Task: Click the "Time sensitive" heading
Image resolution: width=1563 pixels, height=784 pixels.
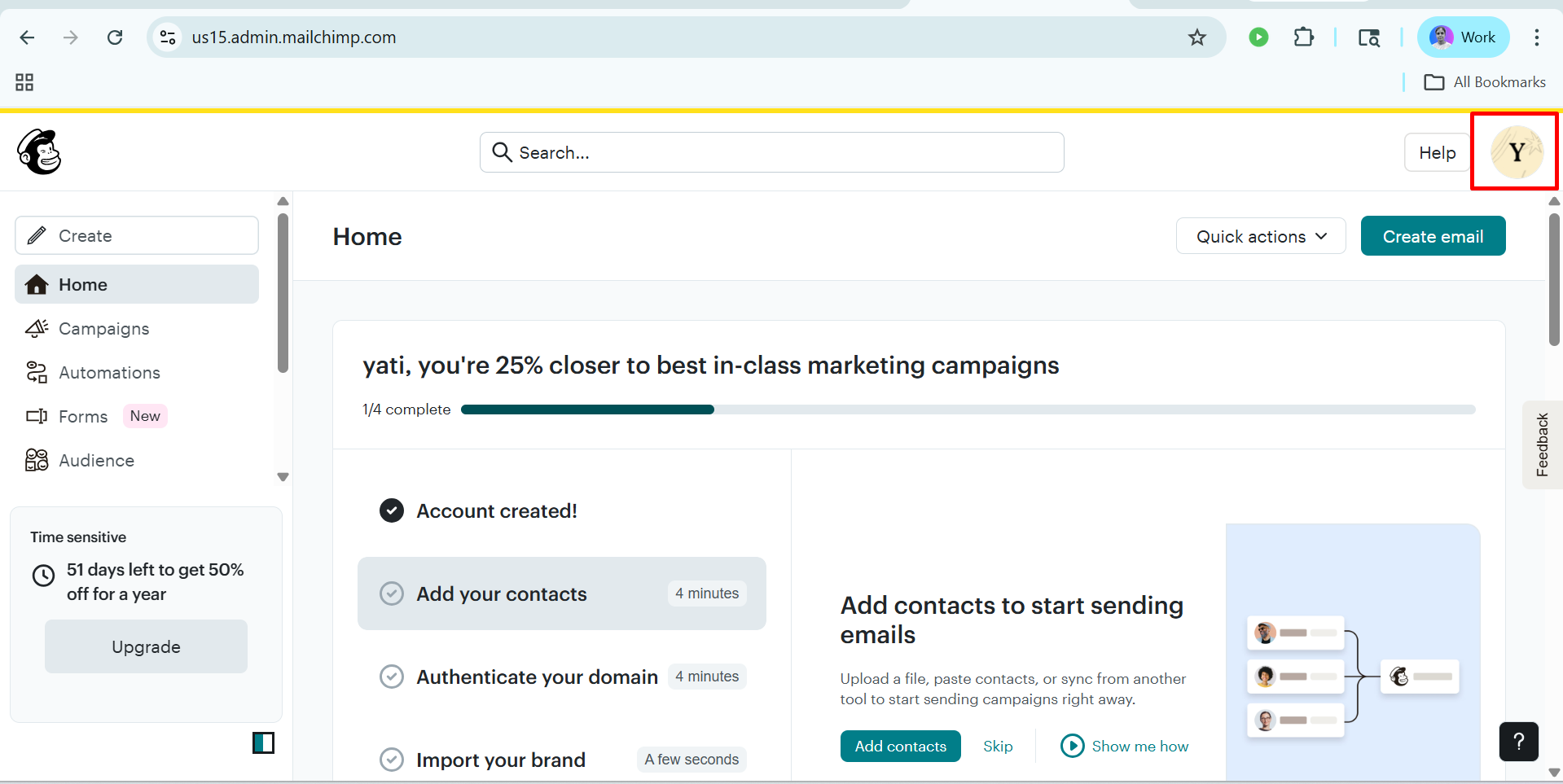Action: click(78, 537)
